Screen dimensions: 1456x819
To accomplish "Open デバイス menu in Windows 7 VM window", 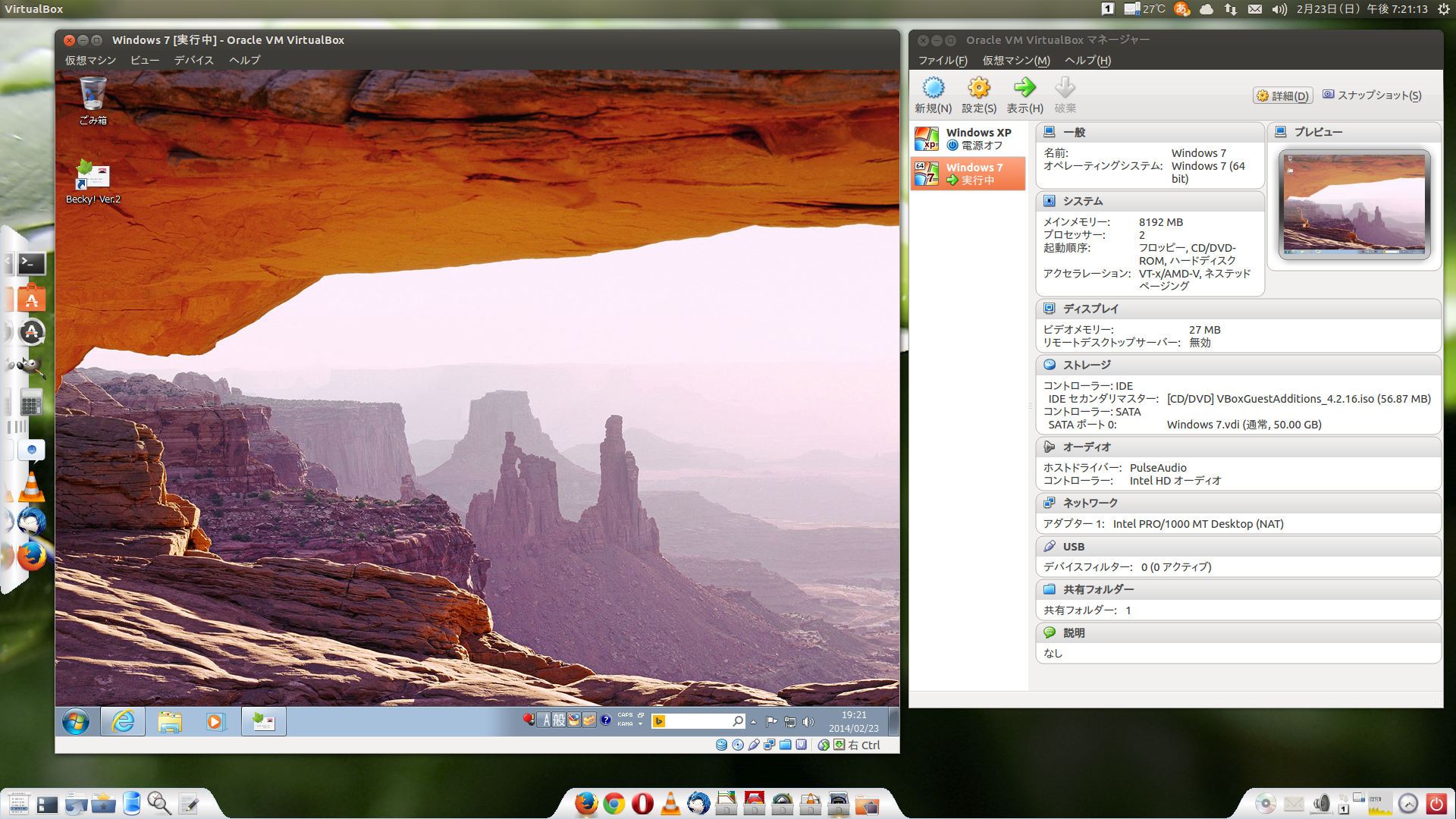I will click(x=194, y=61).
